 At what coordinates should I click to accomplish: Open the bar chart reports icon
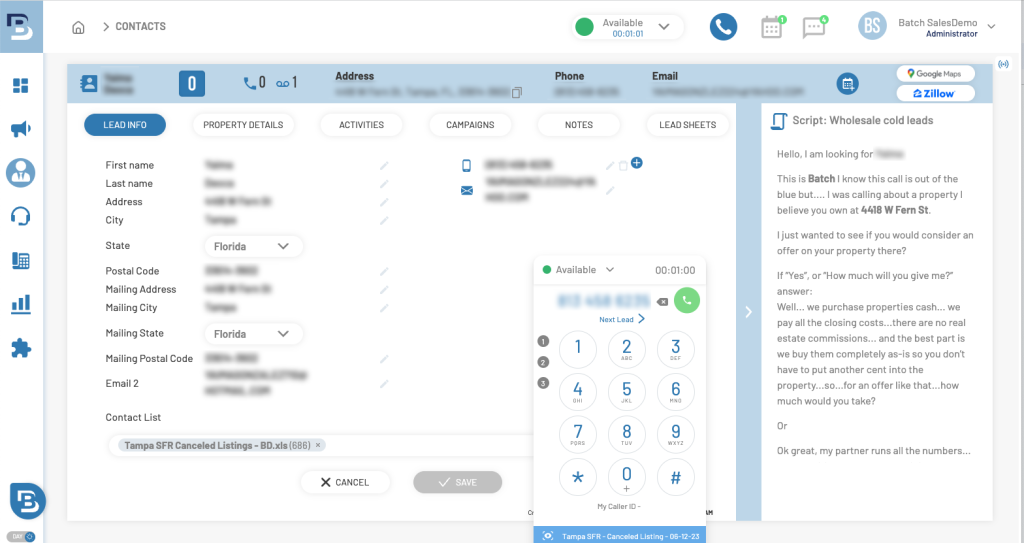pyautogui.click(x=20, y=304)
